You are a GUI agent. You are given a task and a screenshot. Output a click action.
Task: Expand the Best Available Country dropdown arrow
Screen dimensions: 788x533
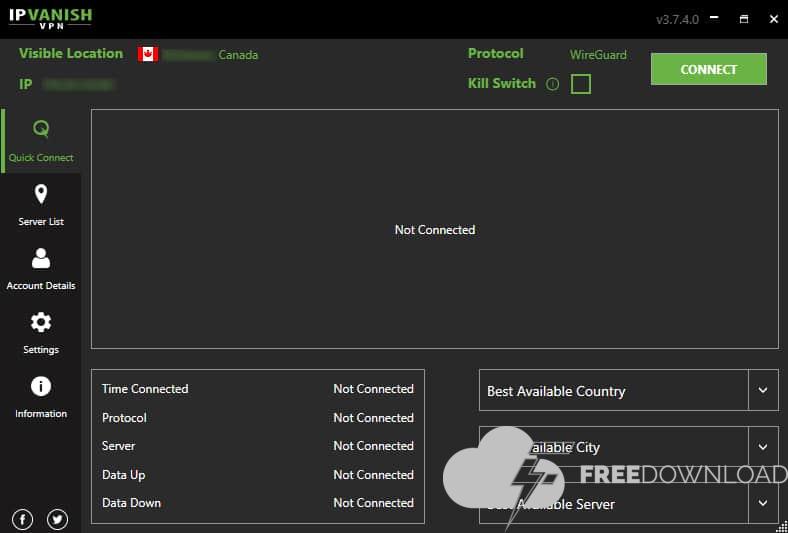[x=763, y=390]
